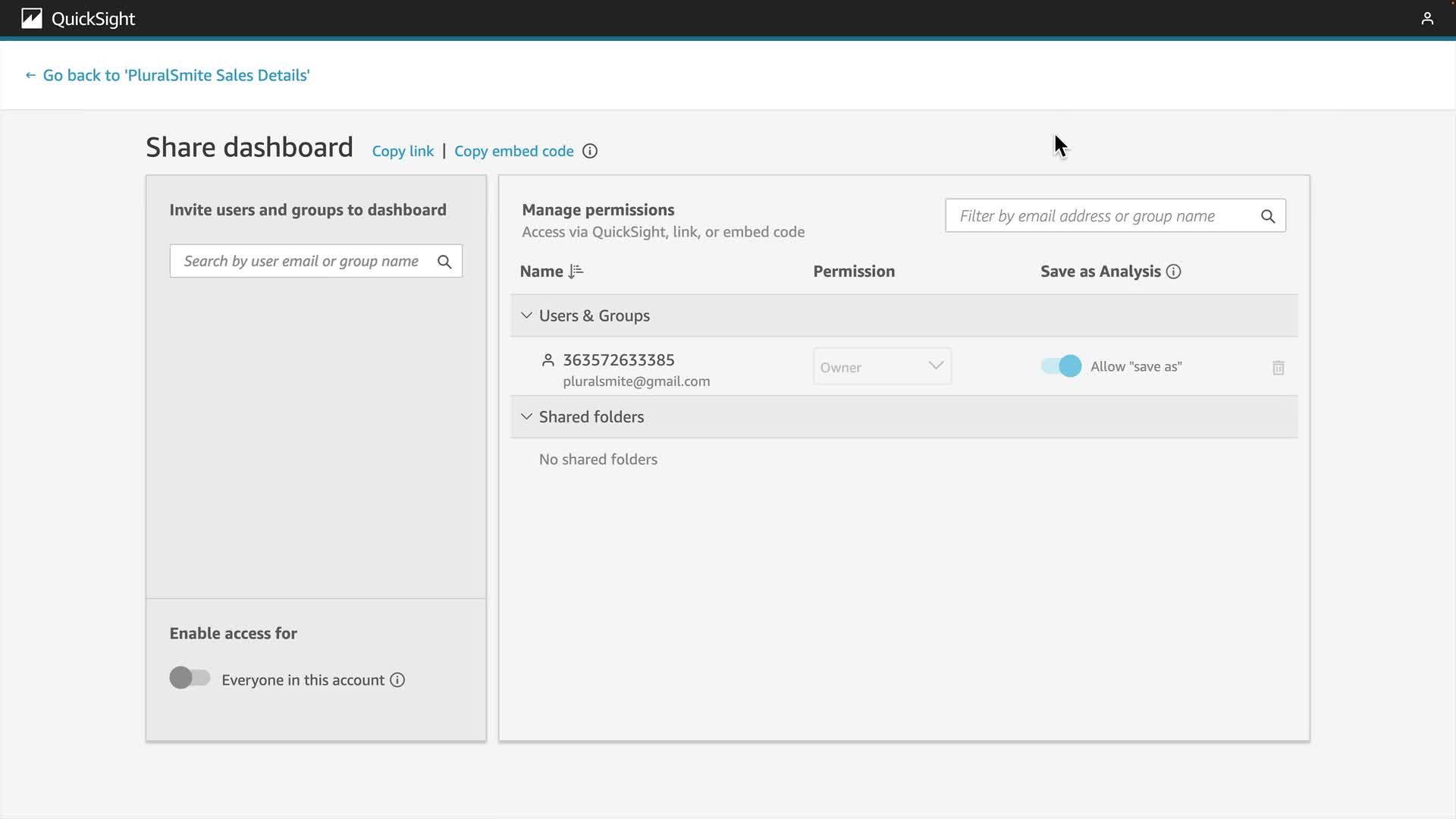Sort by Name using sort icon
1456x819 pixels.
click(x=576, y=271)
